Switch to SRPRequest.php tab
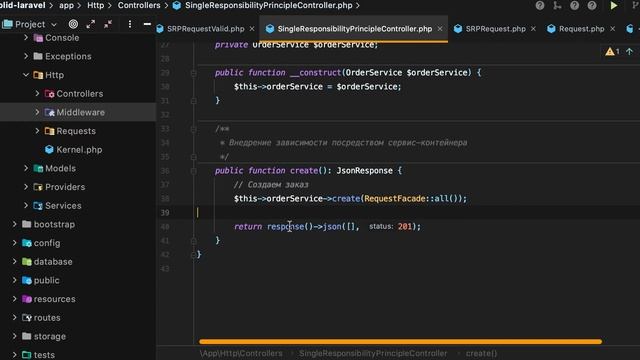The image size is (640, 360). pos(496,29)
